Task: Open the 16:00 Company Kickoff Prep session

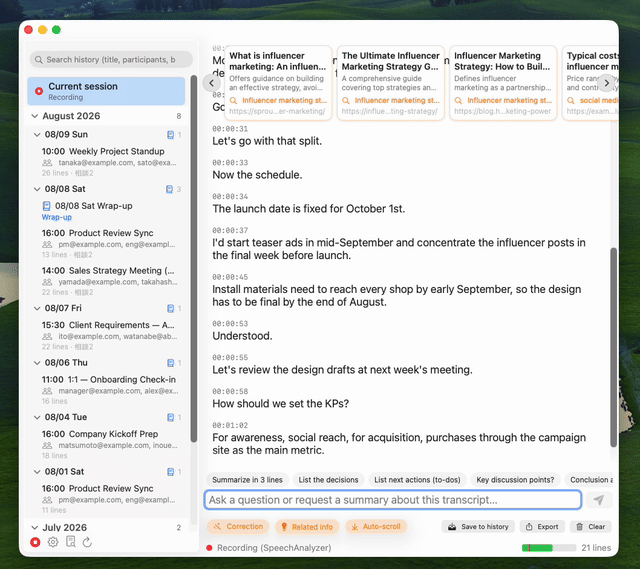Action: click(109, 444)
